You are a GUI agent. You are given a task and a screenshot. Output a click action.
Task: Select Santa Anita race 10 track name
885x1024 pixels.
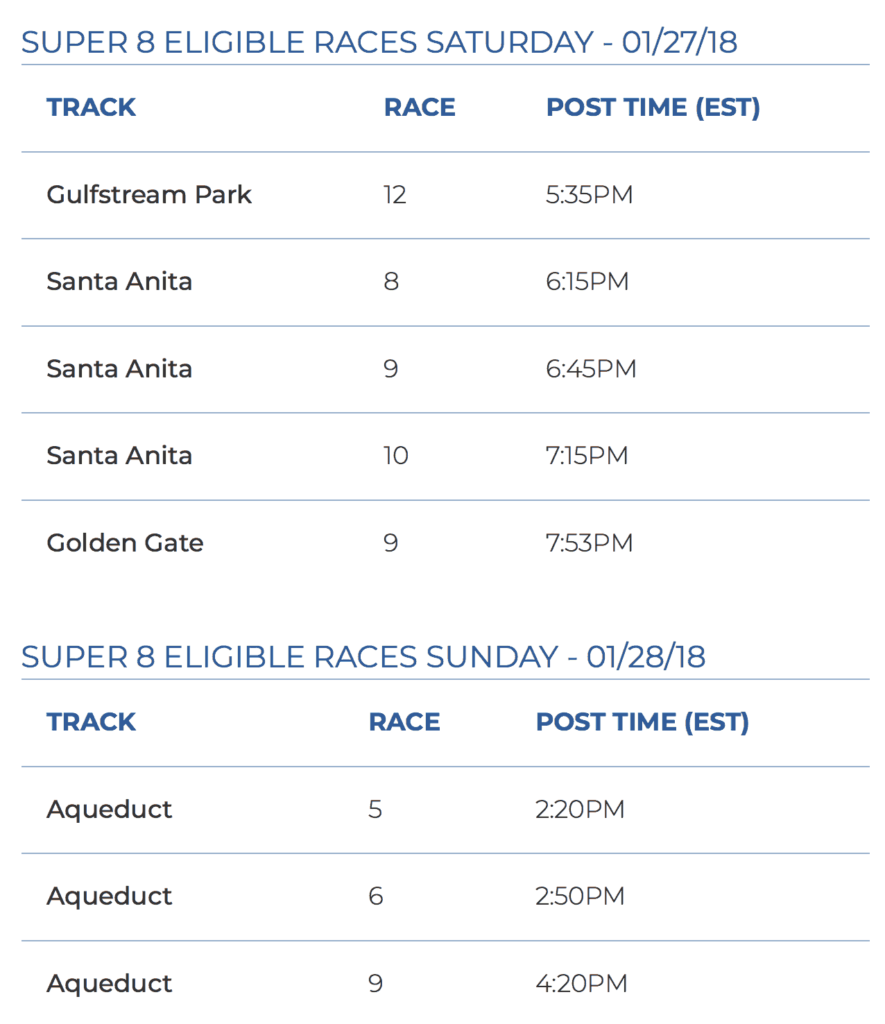click(120, 456)
